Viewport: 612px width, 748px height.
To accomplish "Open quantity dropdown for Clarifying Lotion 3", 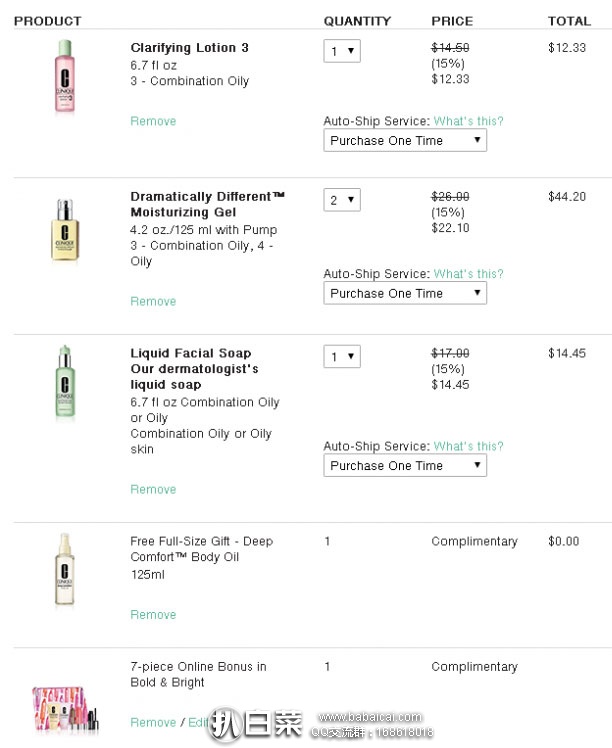I will point(341,51).
